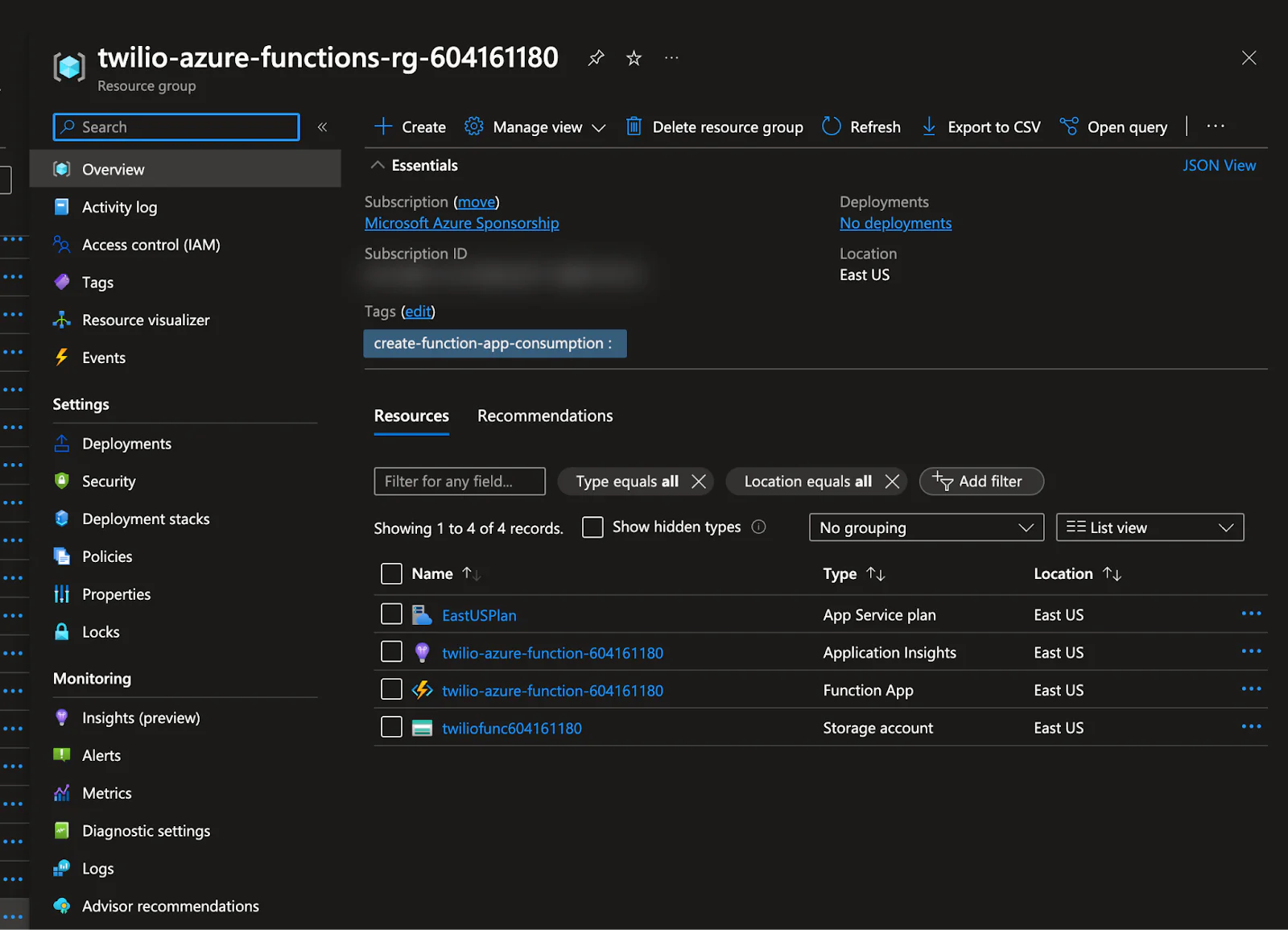The image size is (1288, 930).
Task: Enable Show hidden types checkbox
Action: tap(592, 527)
